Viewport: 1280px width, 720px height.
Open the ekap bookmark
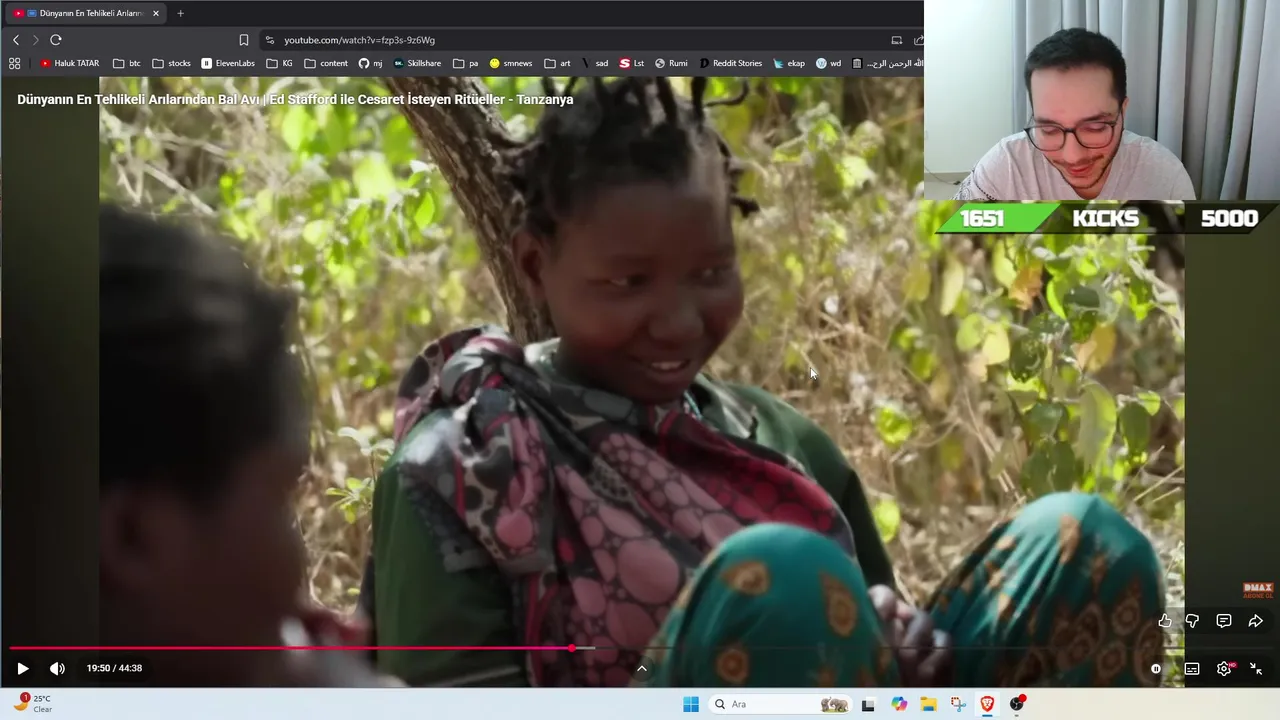tap(788, 63)
